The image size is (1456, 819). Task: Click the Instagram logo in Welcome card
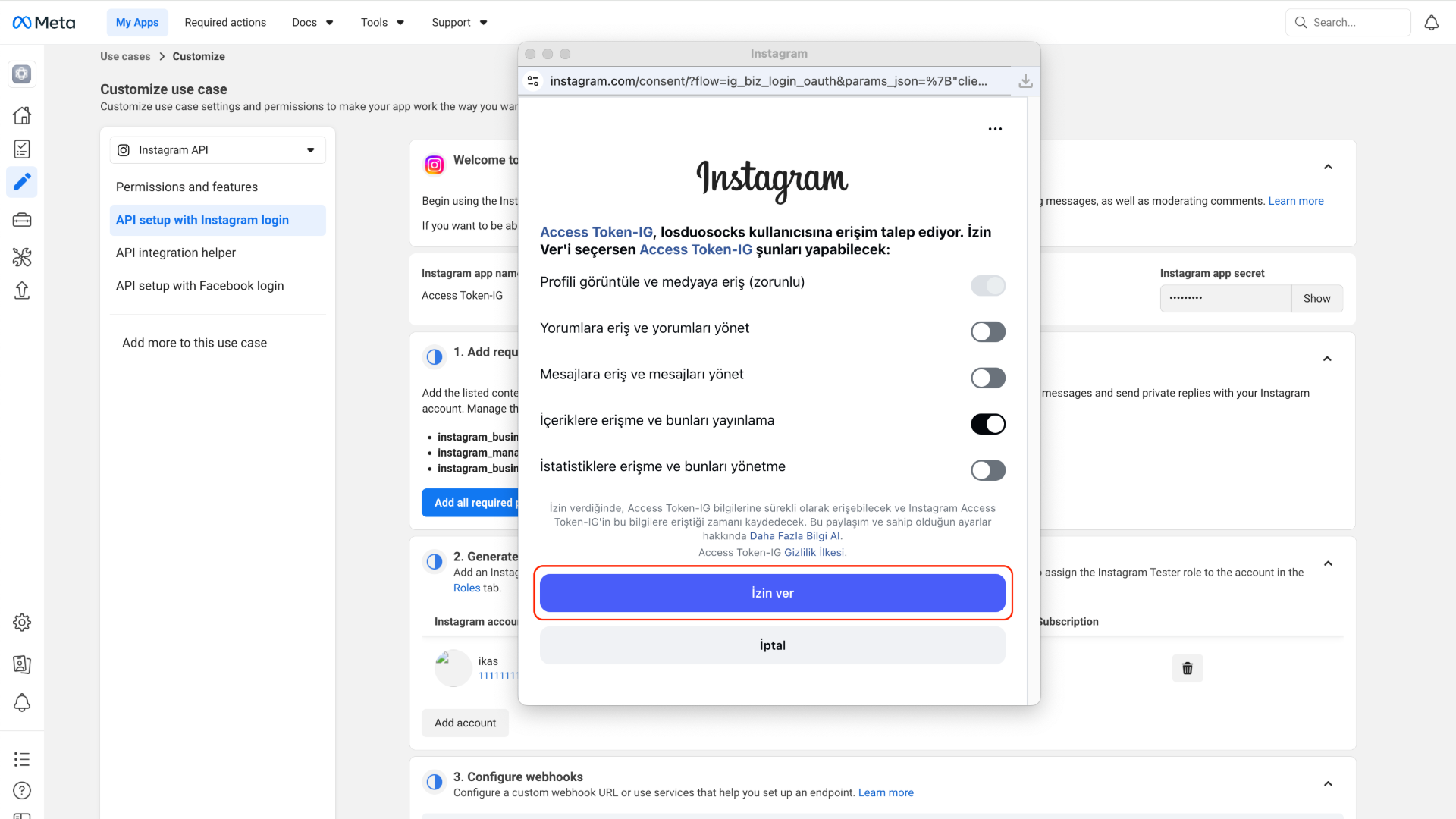point(435,165)
